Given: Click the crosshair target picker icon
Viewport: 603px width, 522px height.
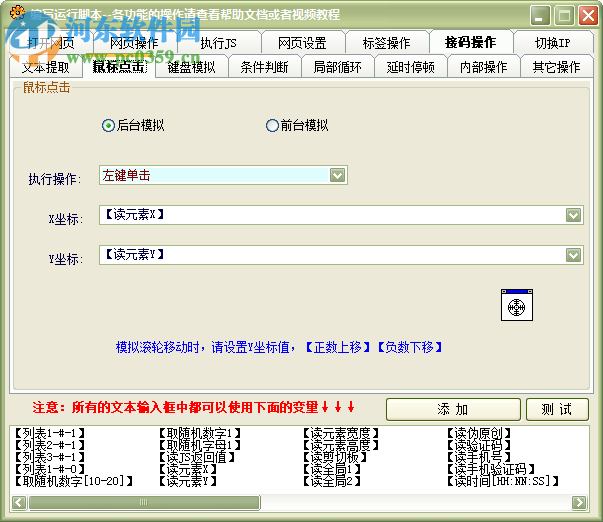Looking at the screenshot, I should [x=516, y=305].
